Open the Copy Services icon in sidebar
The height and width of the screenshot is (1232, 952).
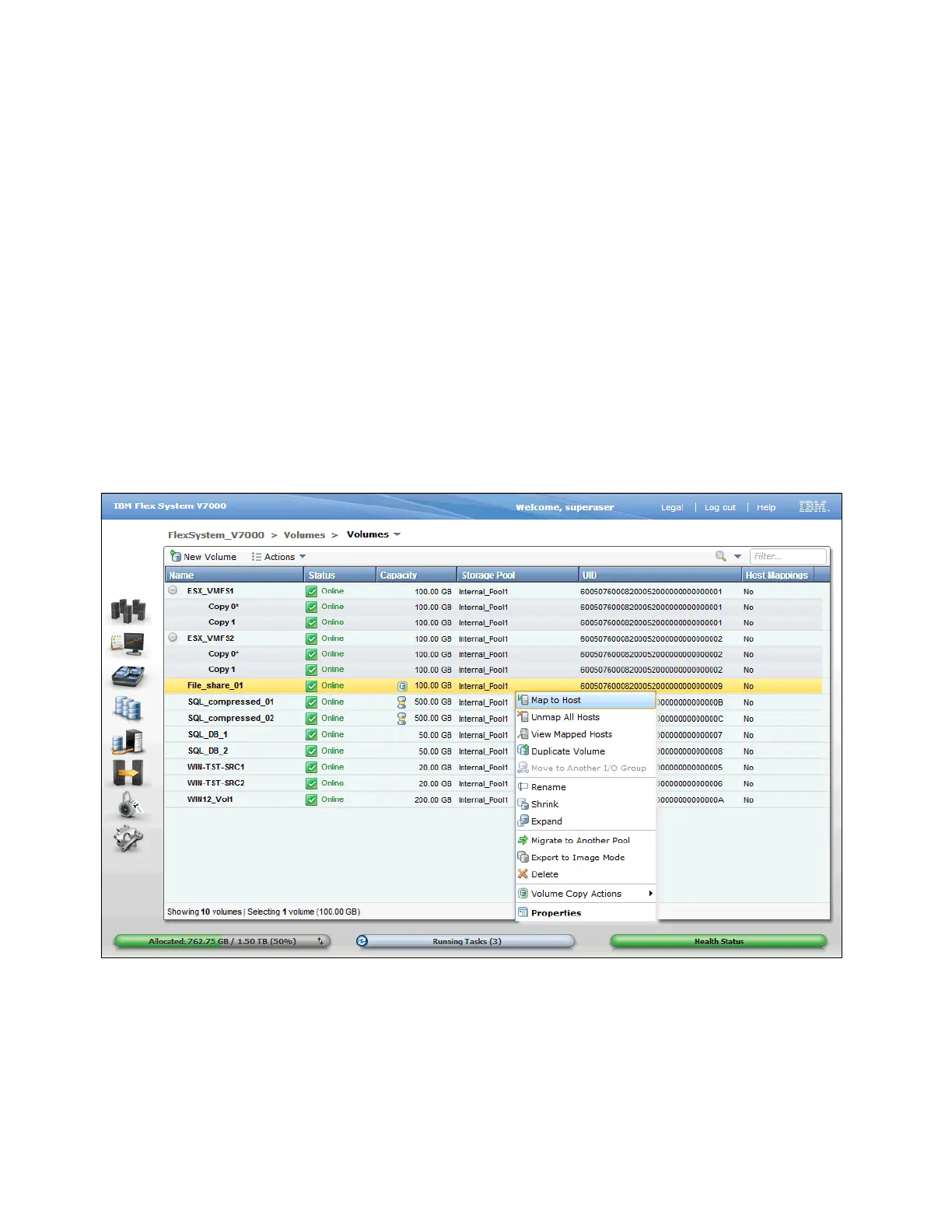128,773
